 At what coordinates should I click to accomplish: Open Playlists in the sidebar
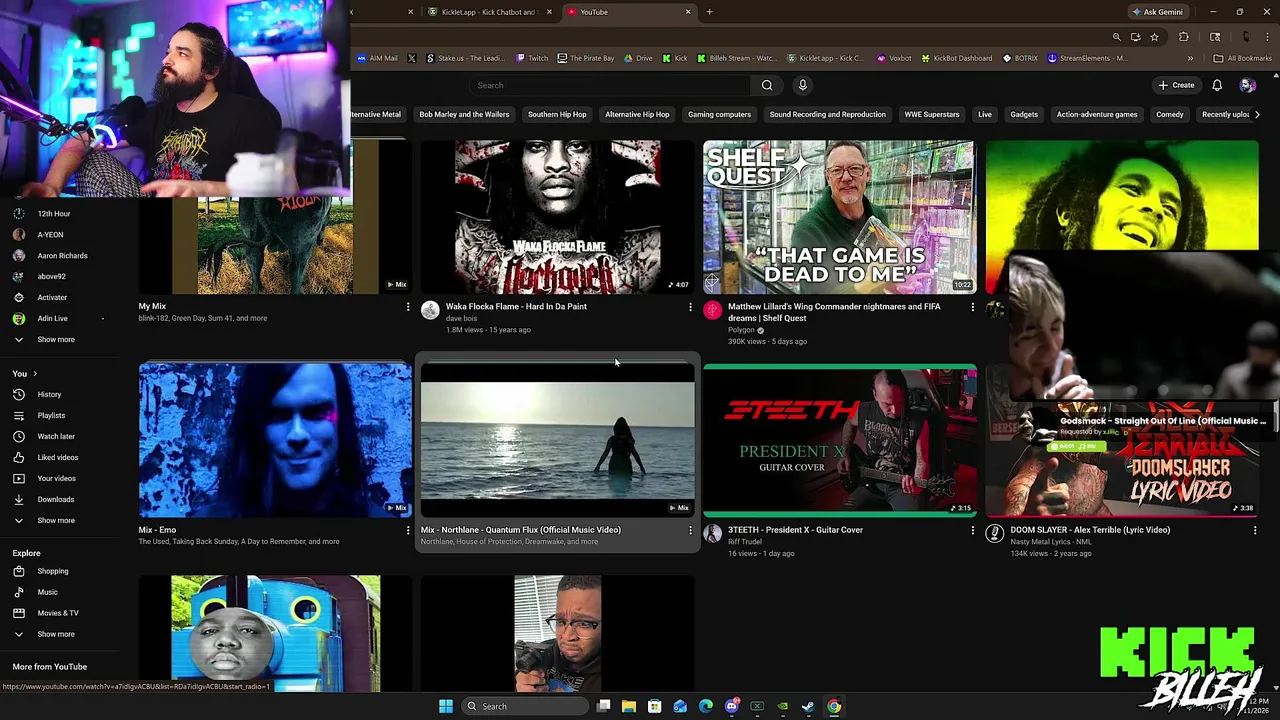[x=51, y=415]
